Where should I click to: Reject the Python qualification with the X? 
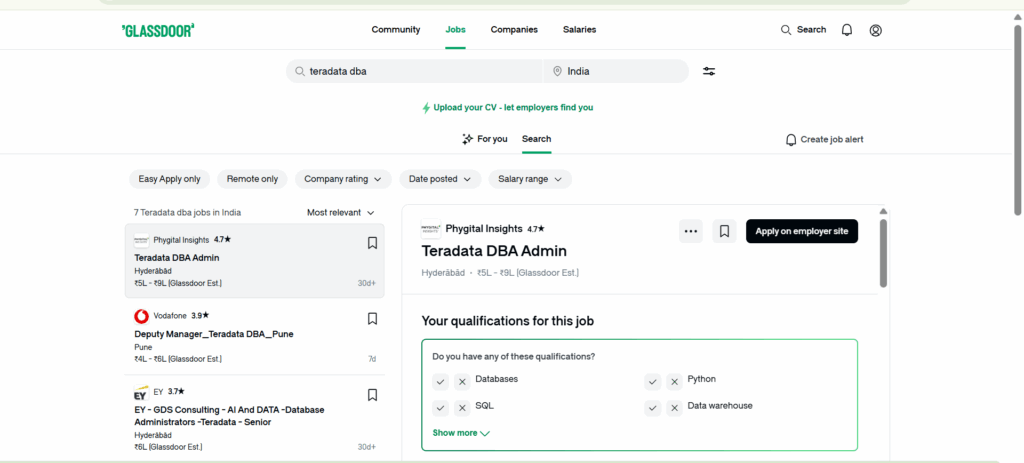click(x=675, y=382)
